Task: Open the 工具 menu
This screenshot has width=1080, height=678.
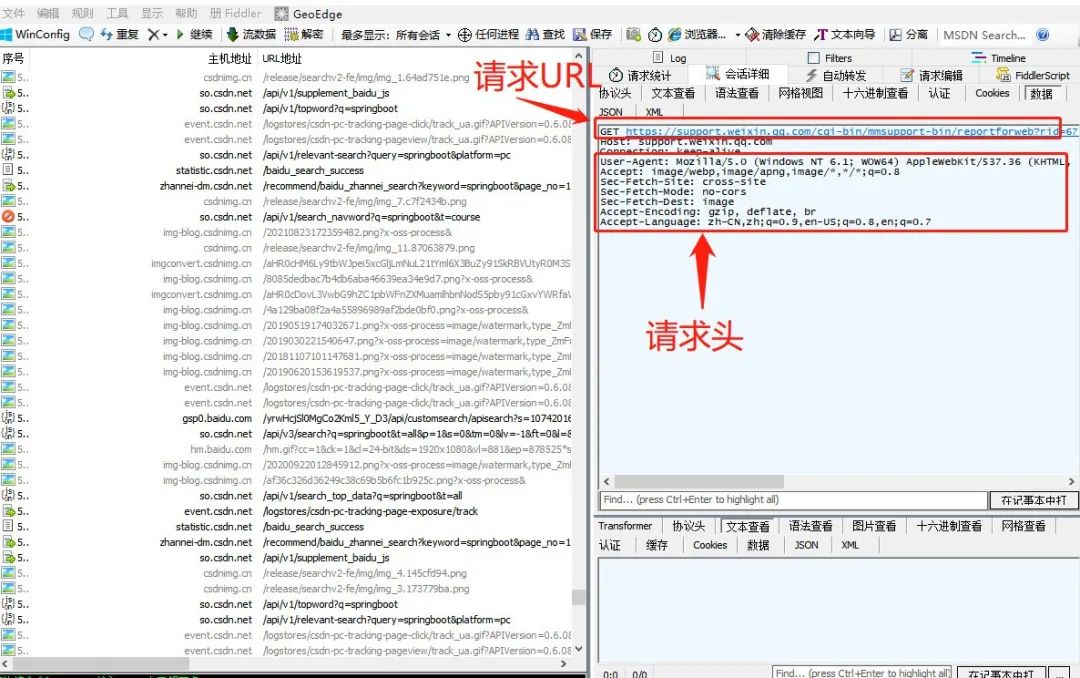Action: 117,13
